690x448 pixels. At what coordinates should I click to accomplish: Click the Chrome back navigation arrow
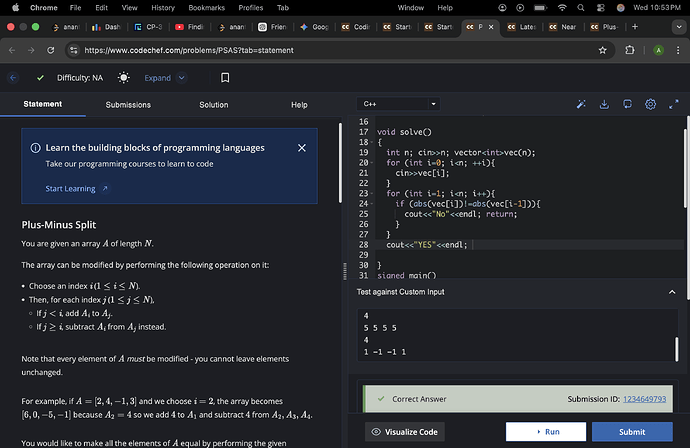12,50
